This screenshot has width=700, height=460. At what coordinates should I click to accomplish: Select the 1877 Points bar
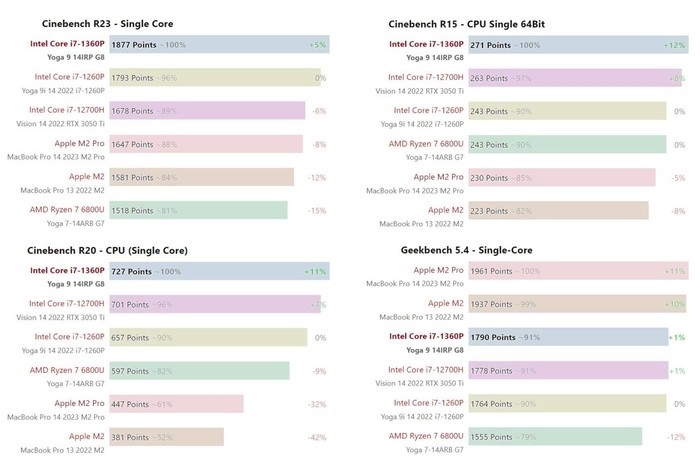(258, 45)
